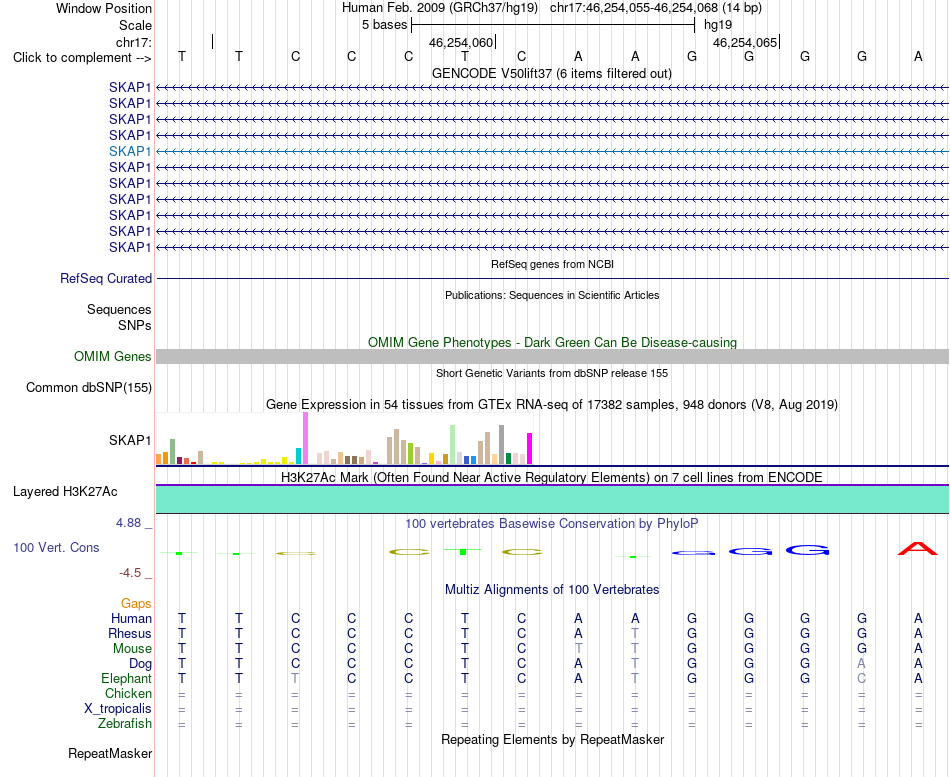Click the Elephant alignment row label
The width and height of the screenshot is (950, 777).
127,678
